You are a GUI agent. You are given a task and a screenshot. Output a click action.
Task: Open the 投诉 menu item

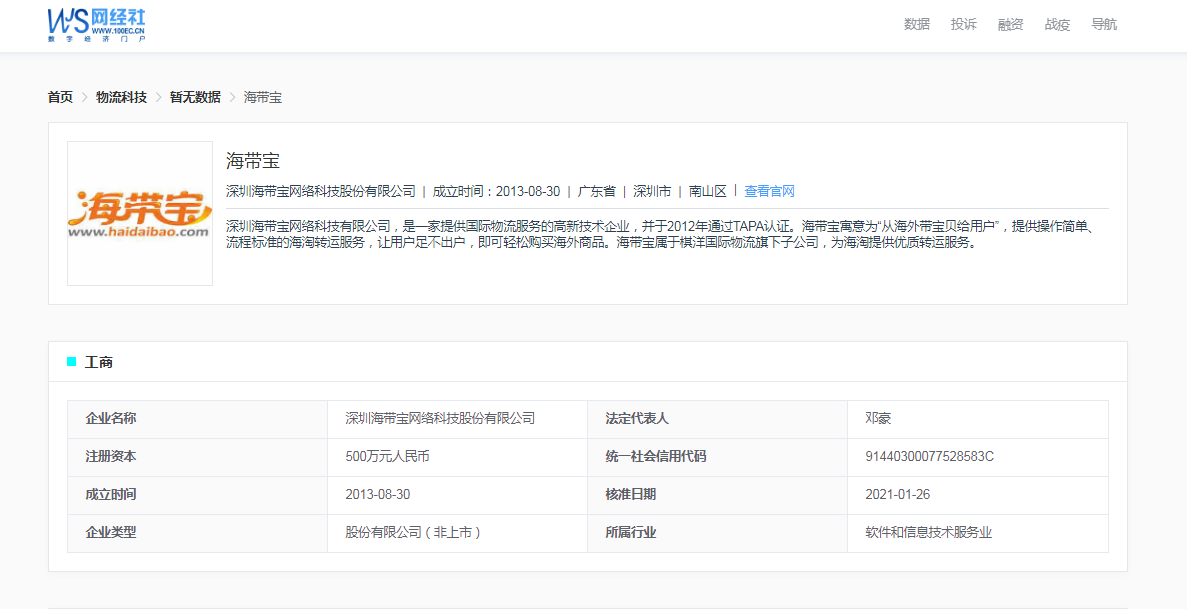pos(964,24)
